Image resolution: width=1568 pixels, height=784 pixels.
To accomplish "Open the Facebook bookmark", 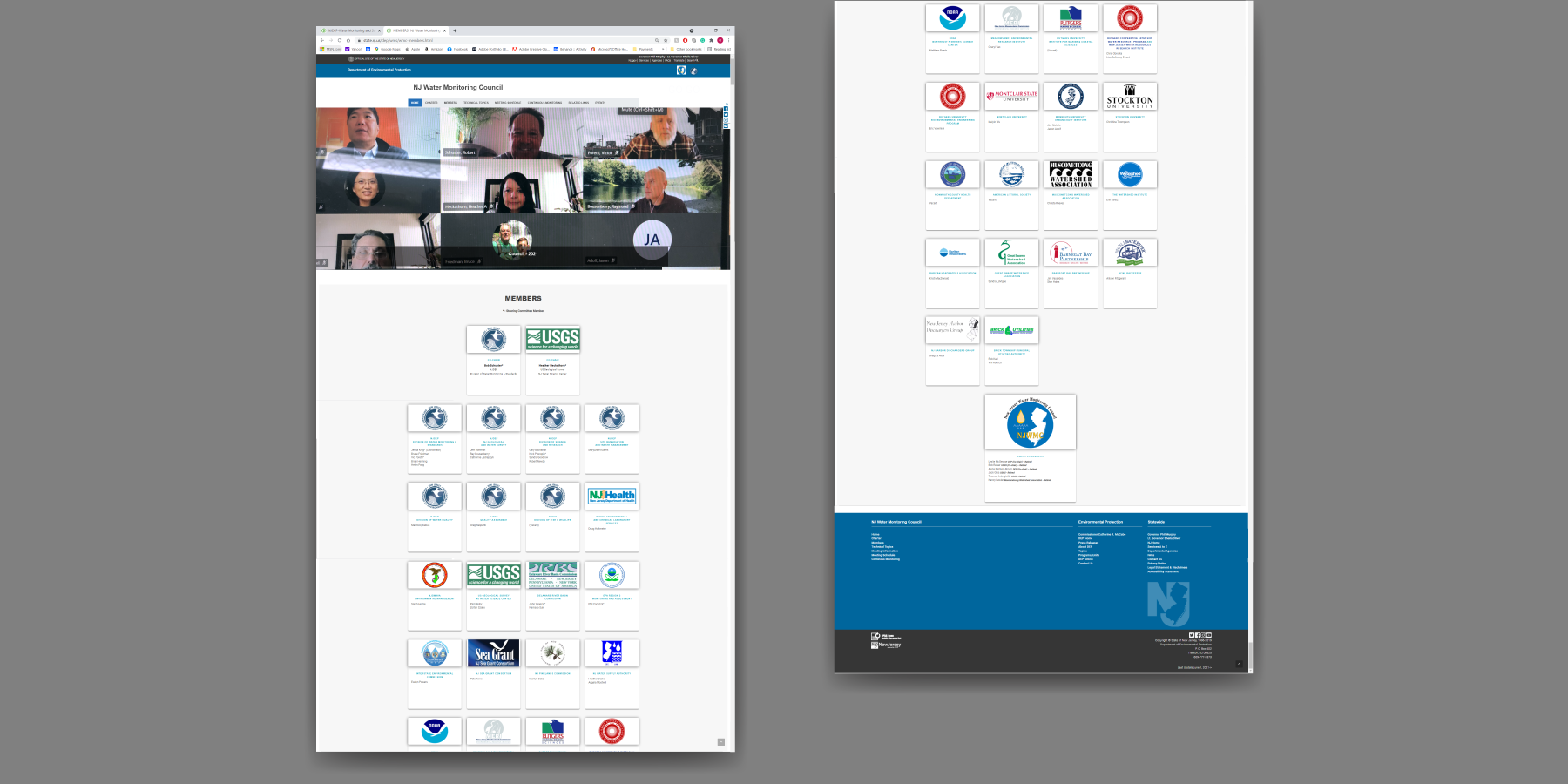I will coord(457,49).
